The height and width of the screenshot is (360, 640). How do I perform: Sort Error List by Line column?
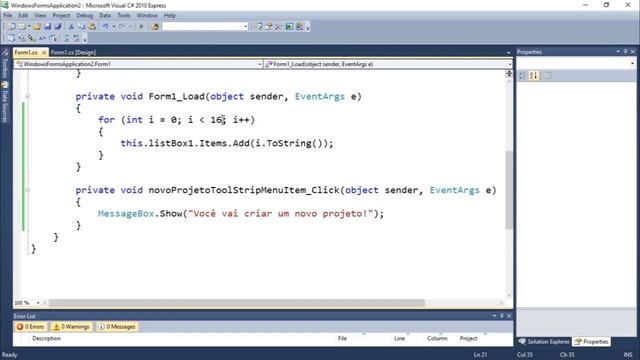[399, 338]
